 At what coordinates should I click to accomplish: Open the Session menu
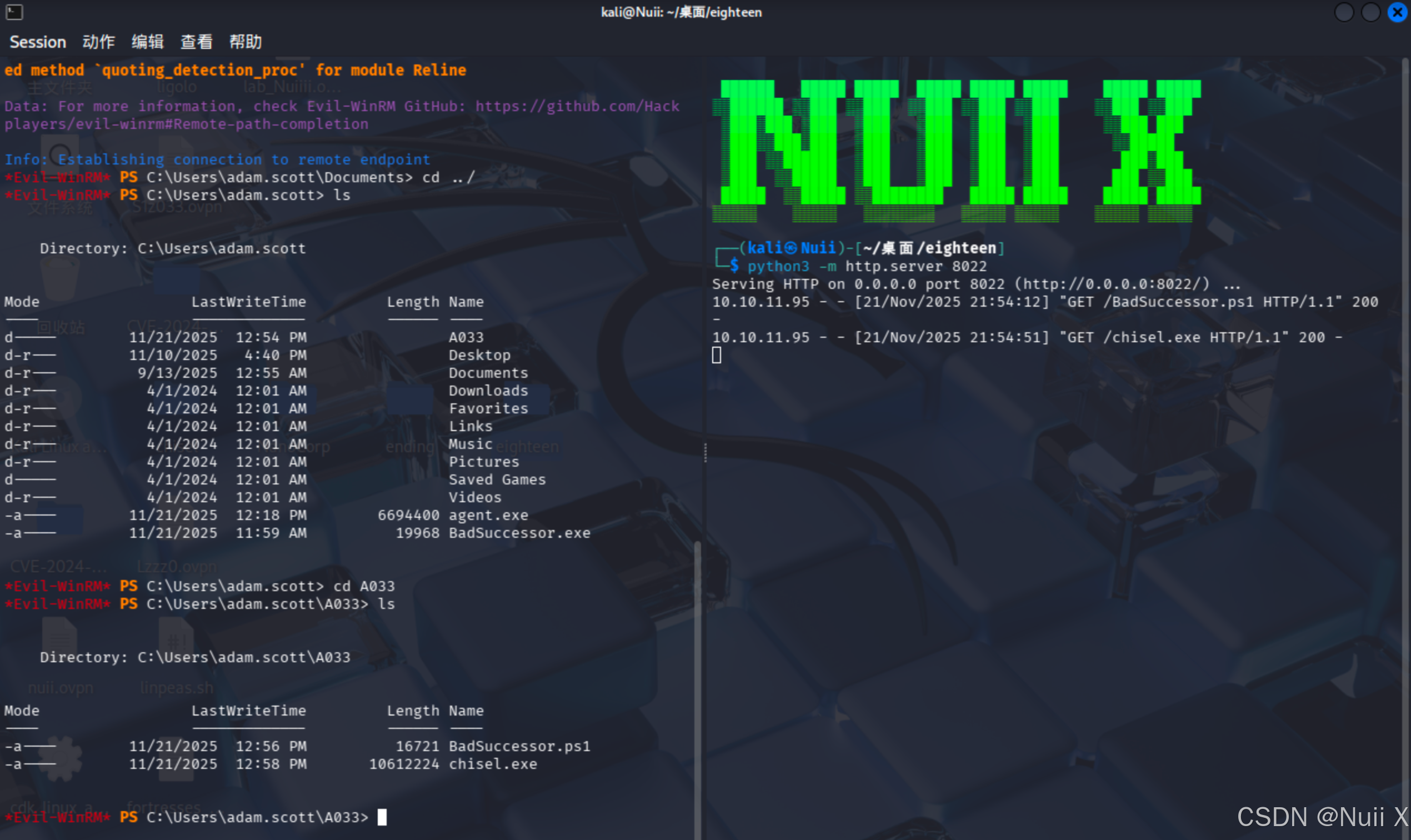click(x=38, y=42)
